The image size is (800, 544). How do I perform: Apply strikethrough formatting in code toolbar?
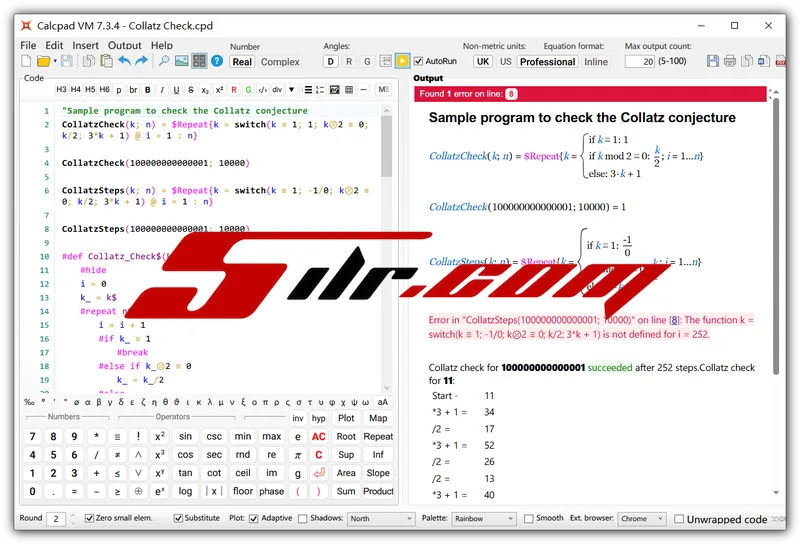(191, 90)
